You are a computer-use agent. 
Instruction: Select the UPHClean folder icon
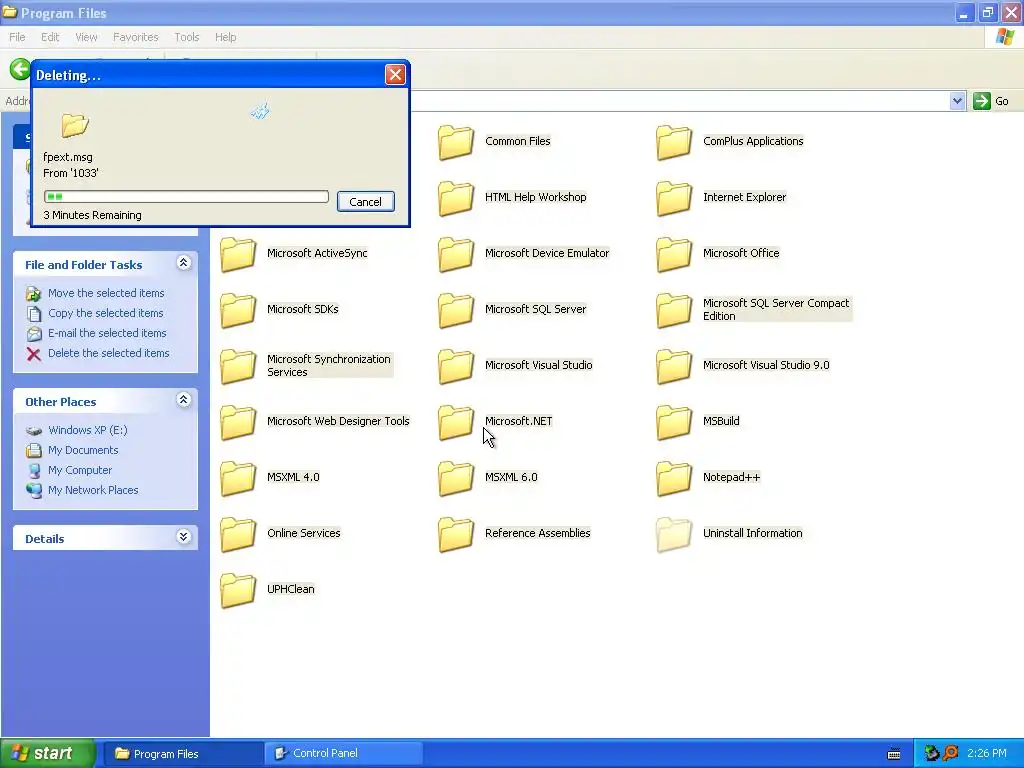pyautogui.click(x=238, y=590)
